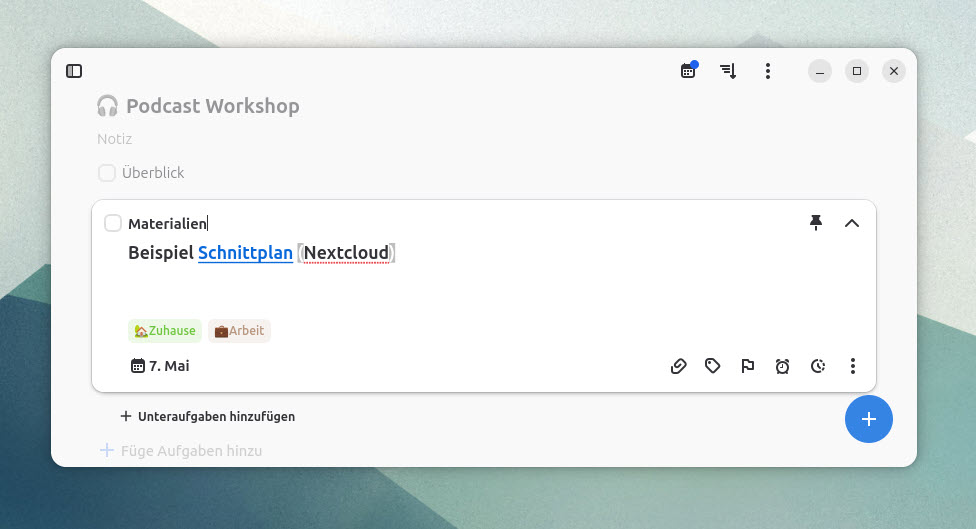Image resolution: width=976 pixels, height=529 pixels.
Task: Attach a file with the paperclip icon
Action: pyautogui.click(x=678, y=367)
